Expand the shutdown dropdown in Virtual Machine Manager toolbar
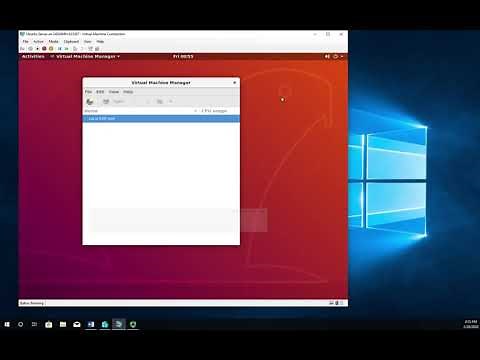Image resolution: width=480 pixels, height=360 pixels. pyautogui.click(x=171, y=102)
